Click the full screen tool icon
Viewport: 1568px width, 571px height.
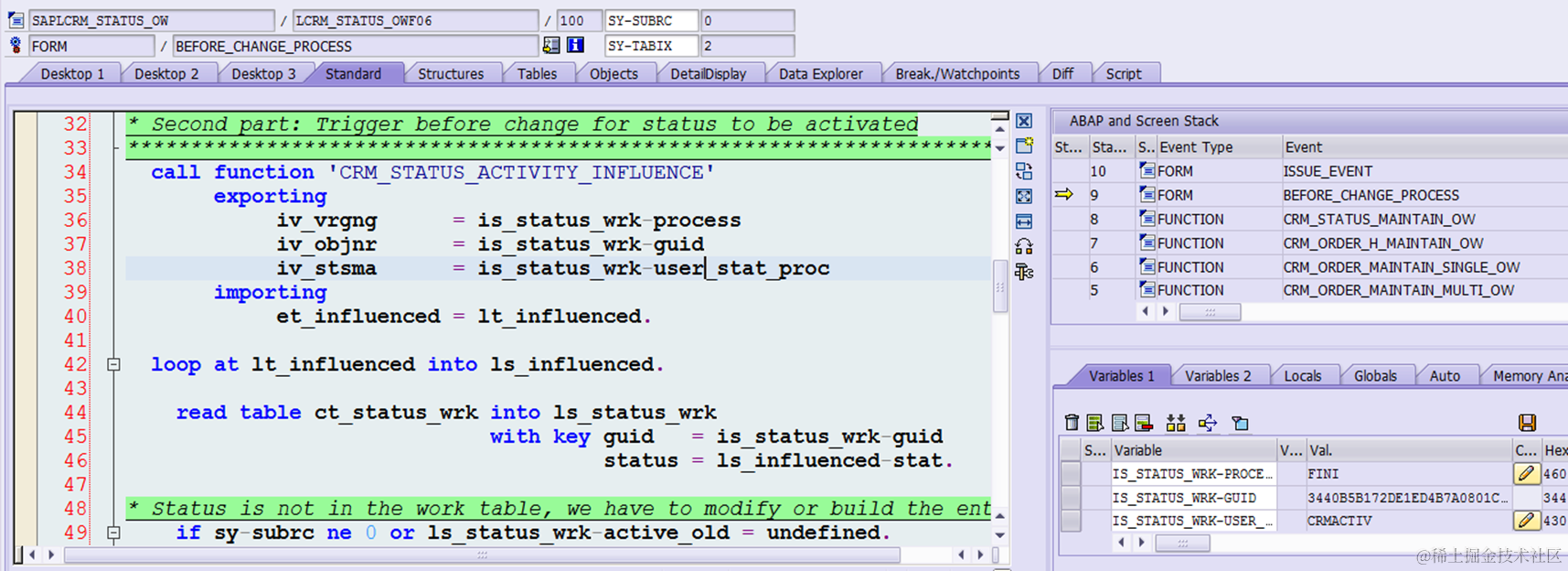(x=1024, y=197)
